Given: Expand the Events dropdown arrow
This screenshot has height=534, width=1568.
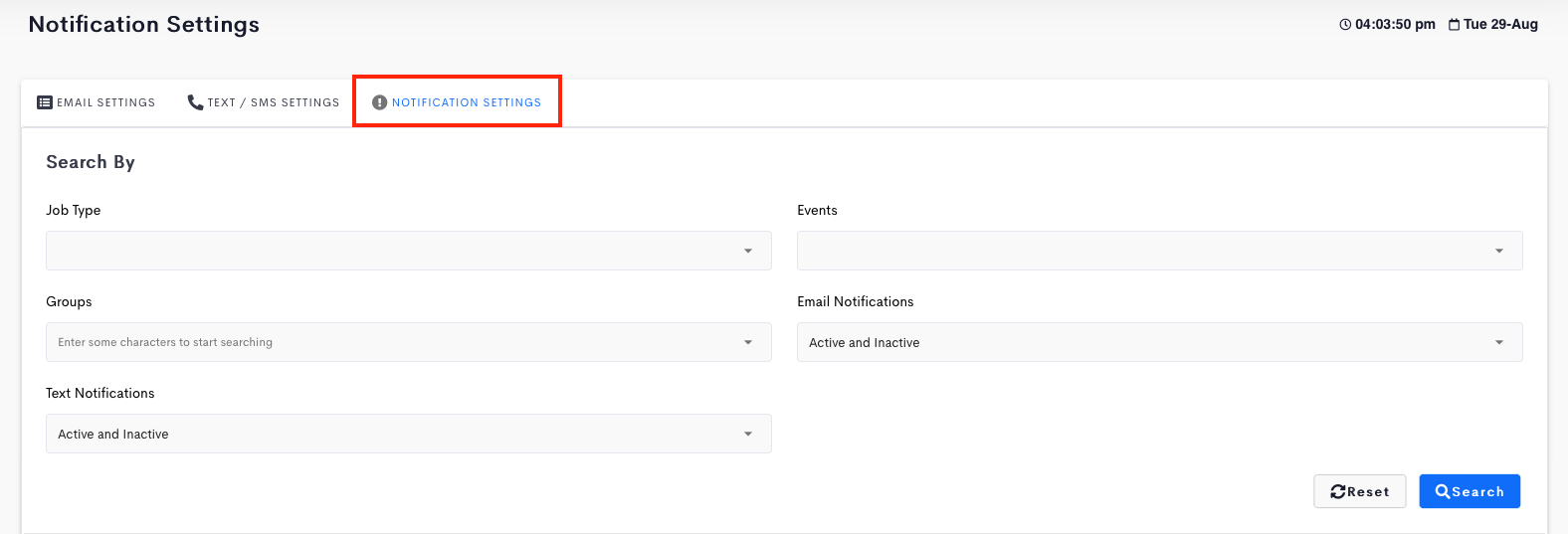Looking at the screenshot, I should [x=1499, y=251].
